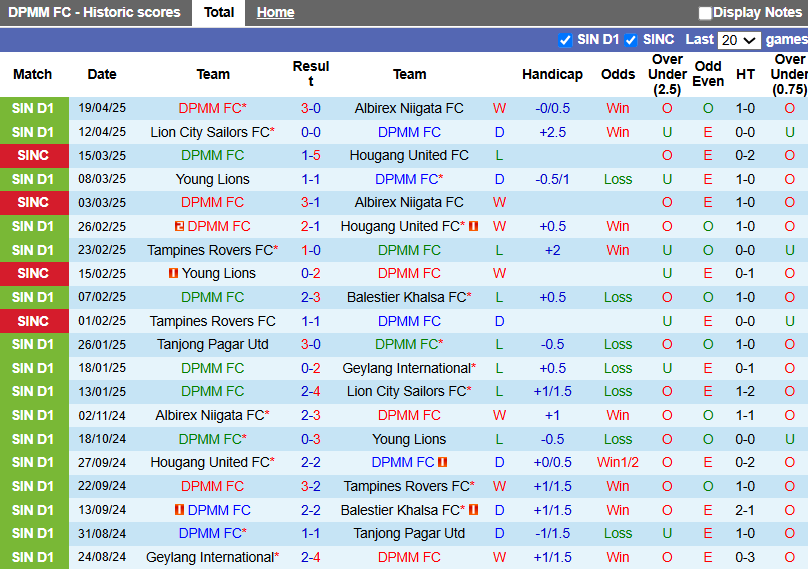This screenshot has width=808, height=569.
Task: Click Geylang International* on 24/08/24 row
Action: (212, 557)
